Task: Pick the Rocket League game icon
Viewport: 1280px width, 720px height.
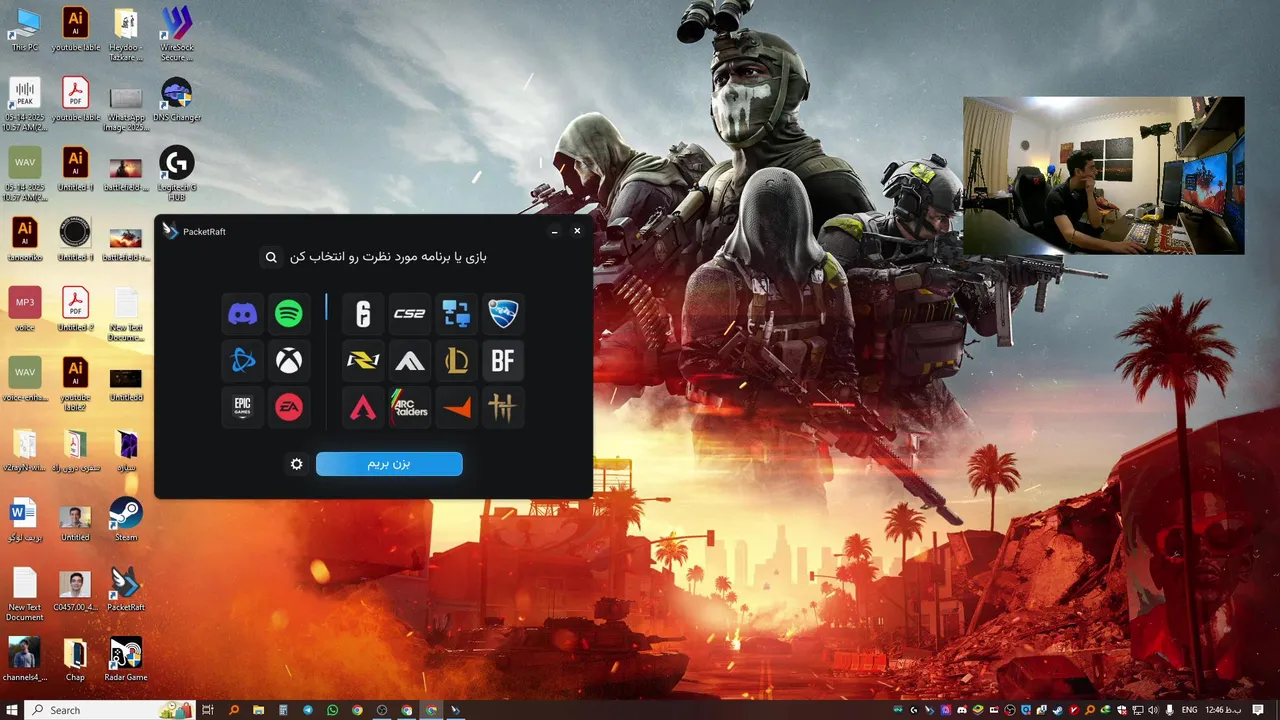Action: pyautogui.click(x=503, y=314)
